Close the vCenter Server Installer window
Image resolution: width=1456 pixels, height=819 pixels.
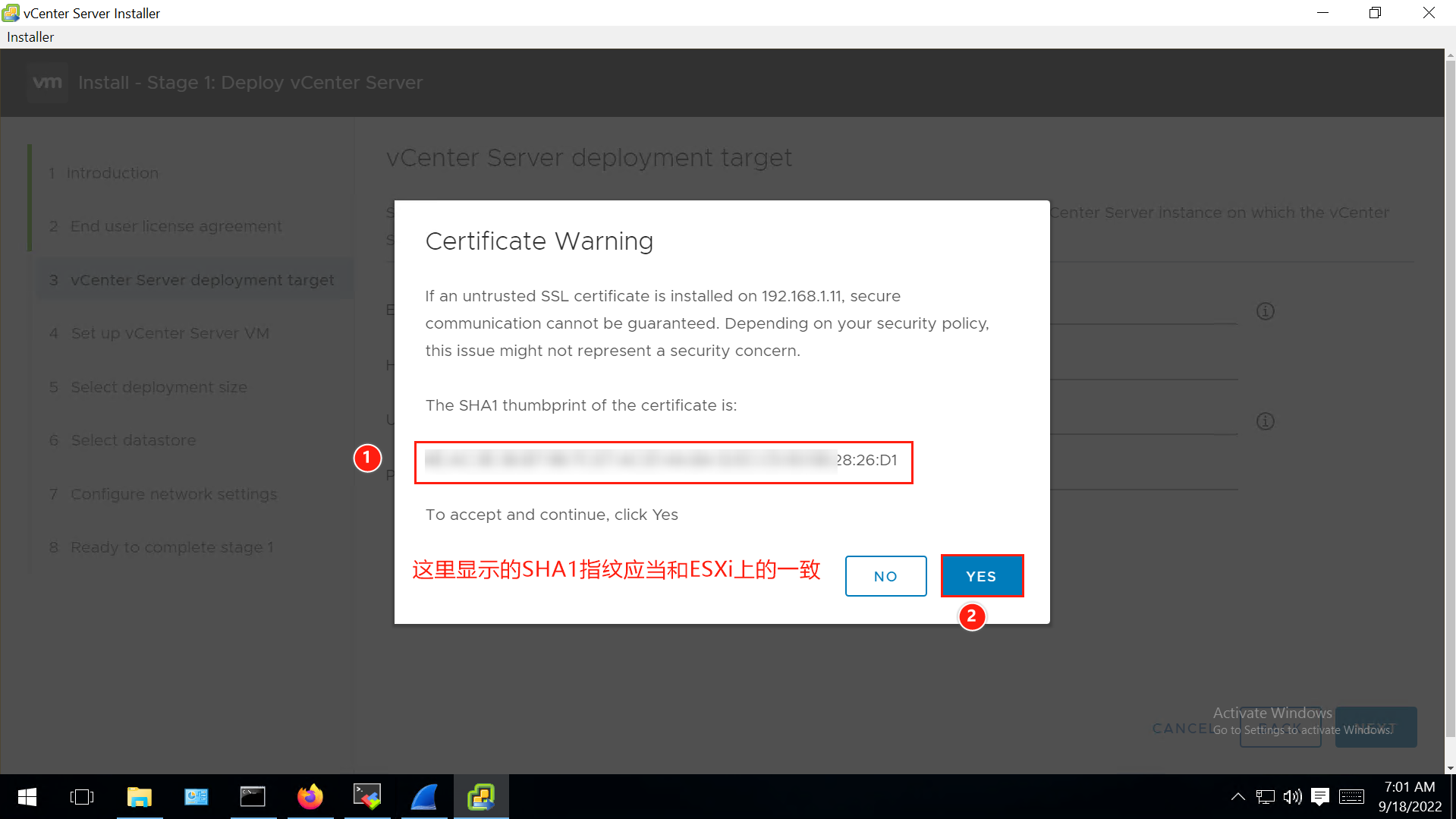pyautogui.click(x=1429, y=13)
